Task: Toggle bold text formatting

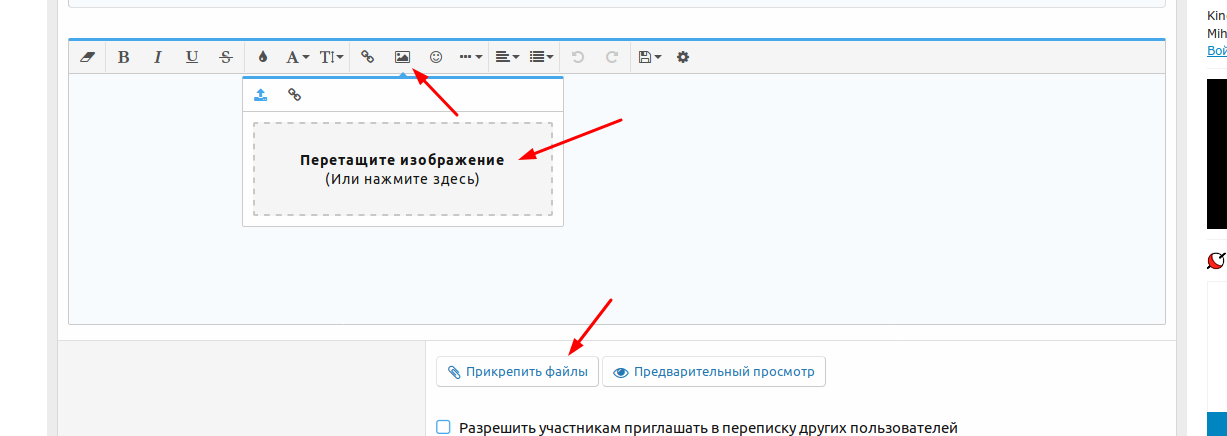Action: (124, 57)
